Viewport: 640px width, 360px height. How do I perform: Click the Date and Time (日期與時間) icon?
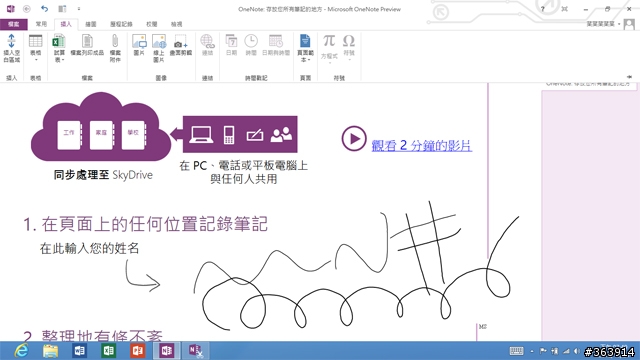276,41
